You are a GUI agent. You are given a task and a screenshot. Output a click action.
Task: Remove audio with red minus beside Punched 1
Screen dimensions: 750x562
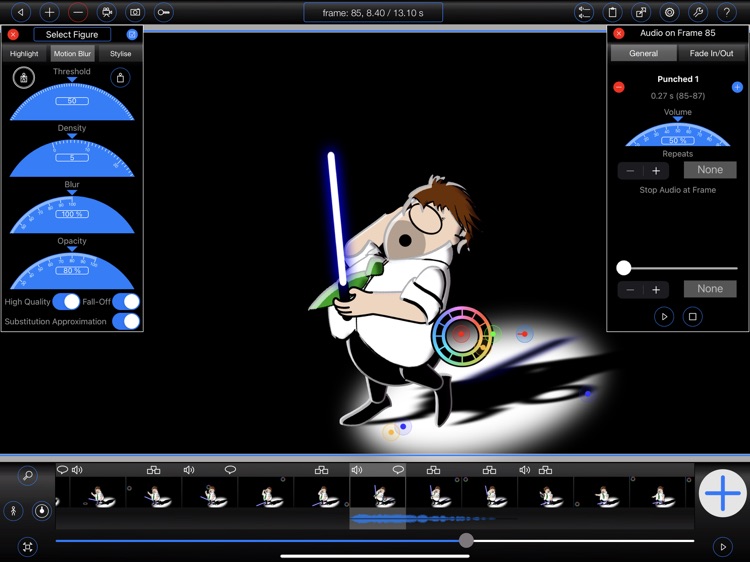pyautogui.click(x=619, y=87)
